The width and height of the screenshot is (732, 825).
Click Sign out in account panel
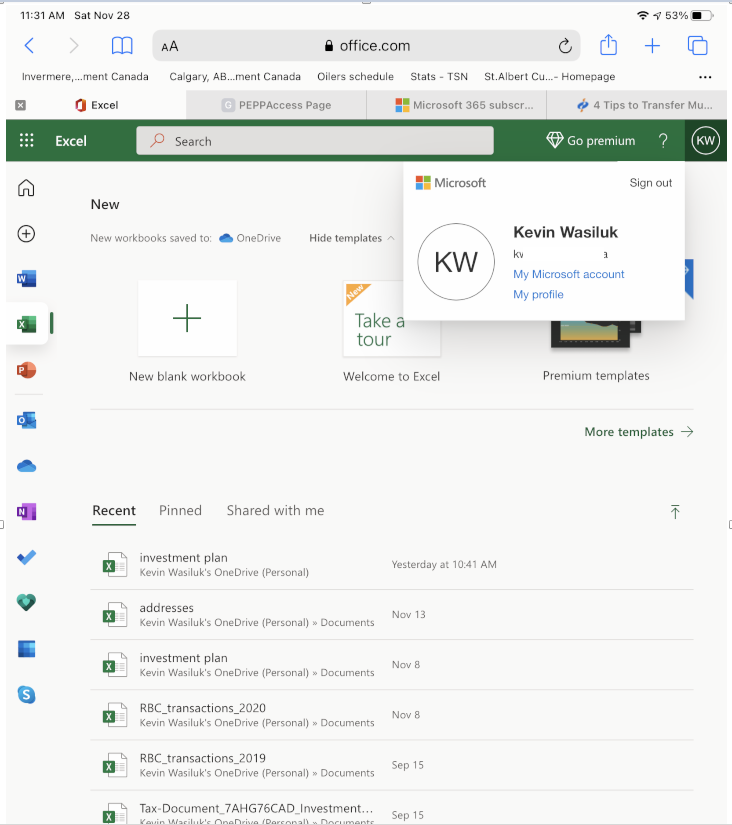point(650,183)
